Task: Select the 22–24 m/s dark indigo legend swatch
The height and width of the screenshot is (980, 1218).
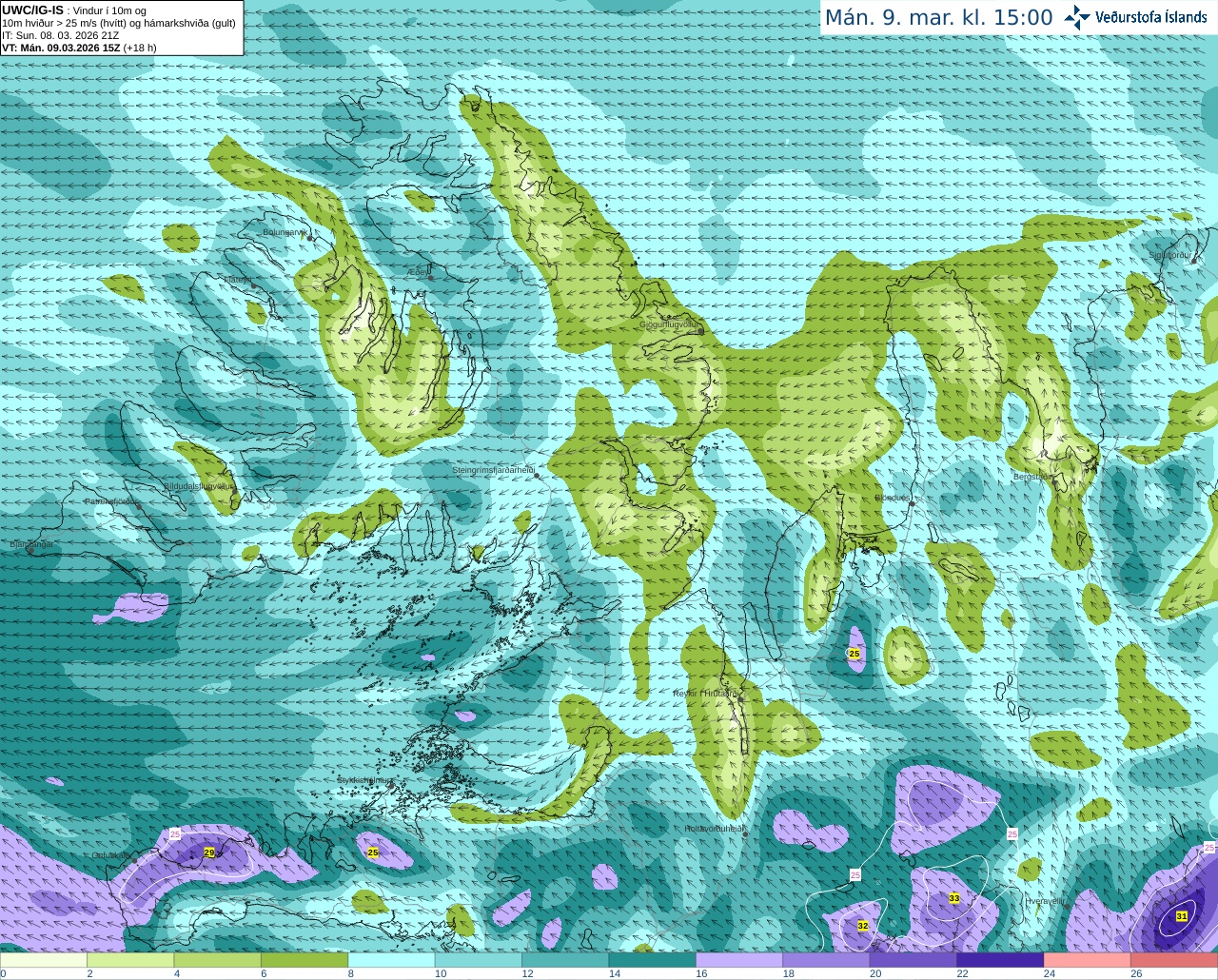Action: [x=1000, y=960]
